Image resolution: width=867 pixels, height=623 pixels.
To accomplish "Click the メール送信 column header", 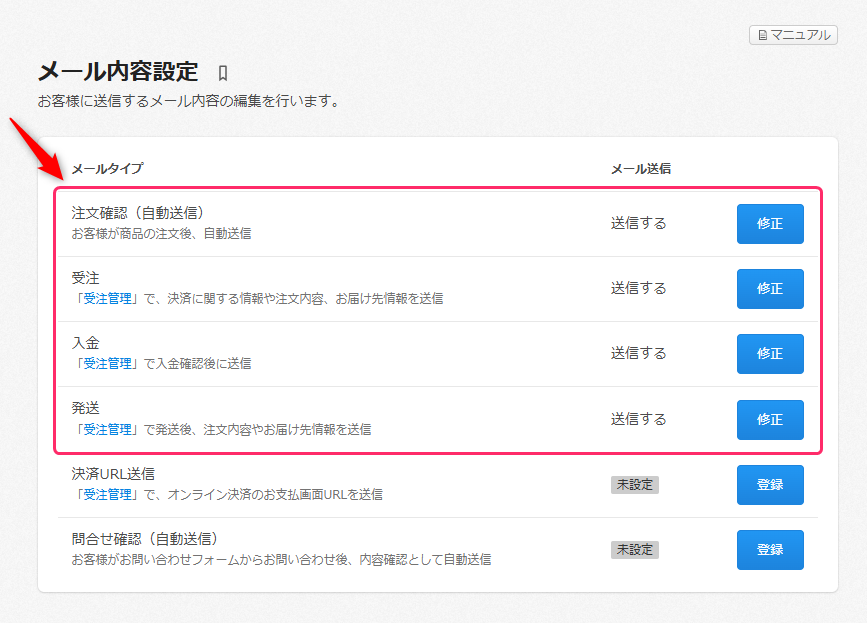I will 640,169.
